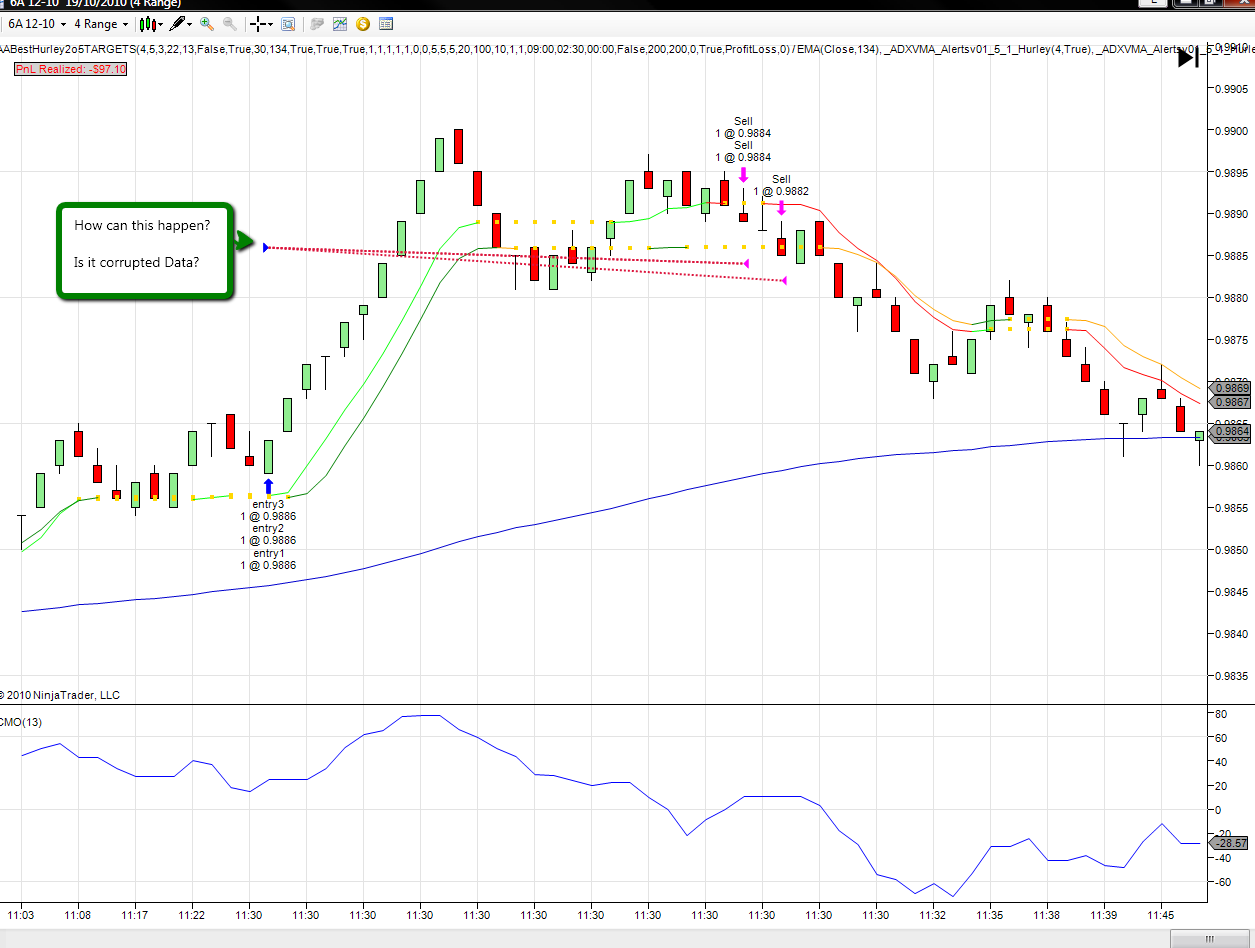Select the pencil drawing tools icon
The width and height of the screenshot is (1255, 948).
[177, 23]
